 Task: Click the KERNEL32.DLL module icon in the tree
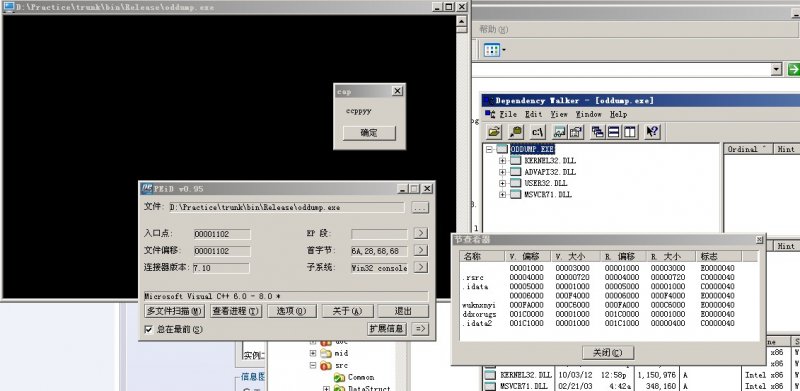(x=516, y=160)
